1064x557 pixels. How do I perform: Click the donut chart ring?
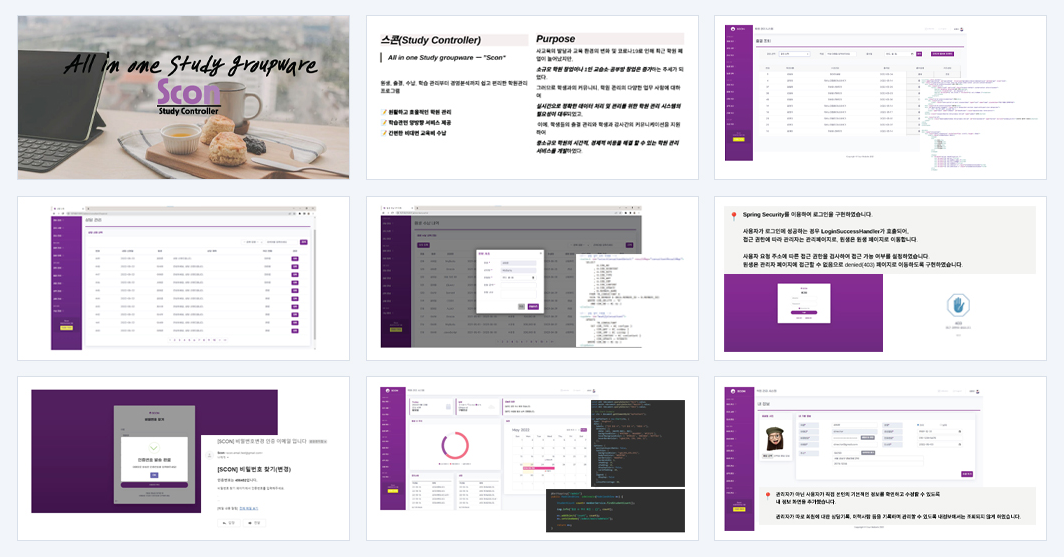[x=455, y=446]
